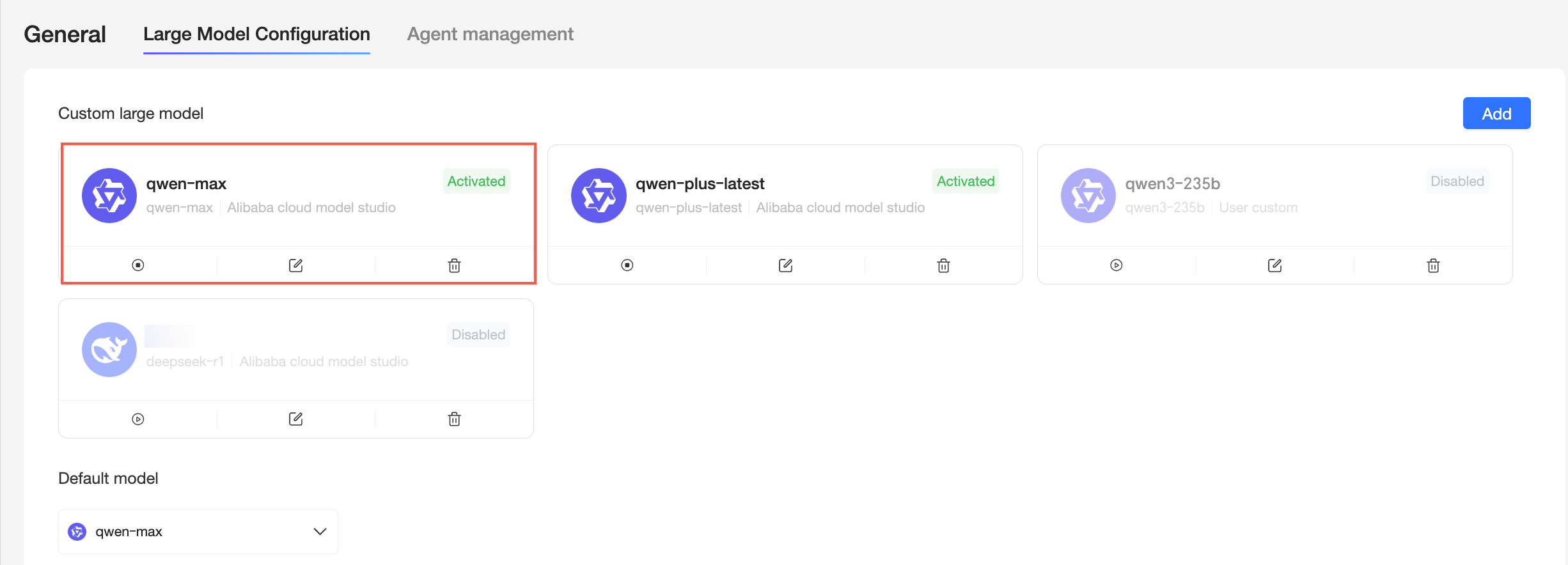Viewport: 1568px width, 565px height.
Task: Open the Agent management tab
Action: 490,34
